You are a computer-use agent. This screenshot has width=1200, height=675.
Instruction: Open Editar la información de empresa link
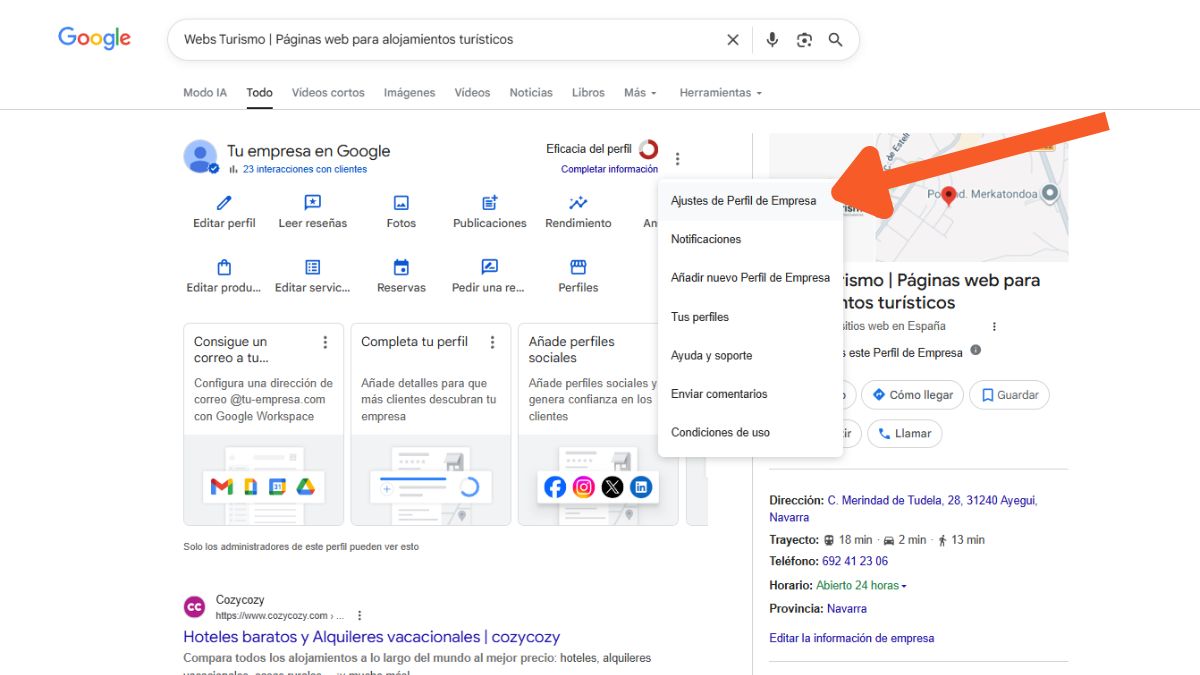pos(850,638)
